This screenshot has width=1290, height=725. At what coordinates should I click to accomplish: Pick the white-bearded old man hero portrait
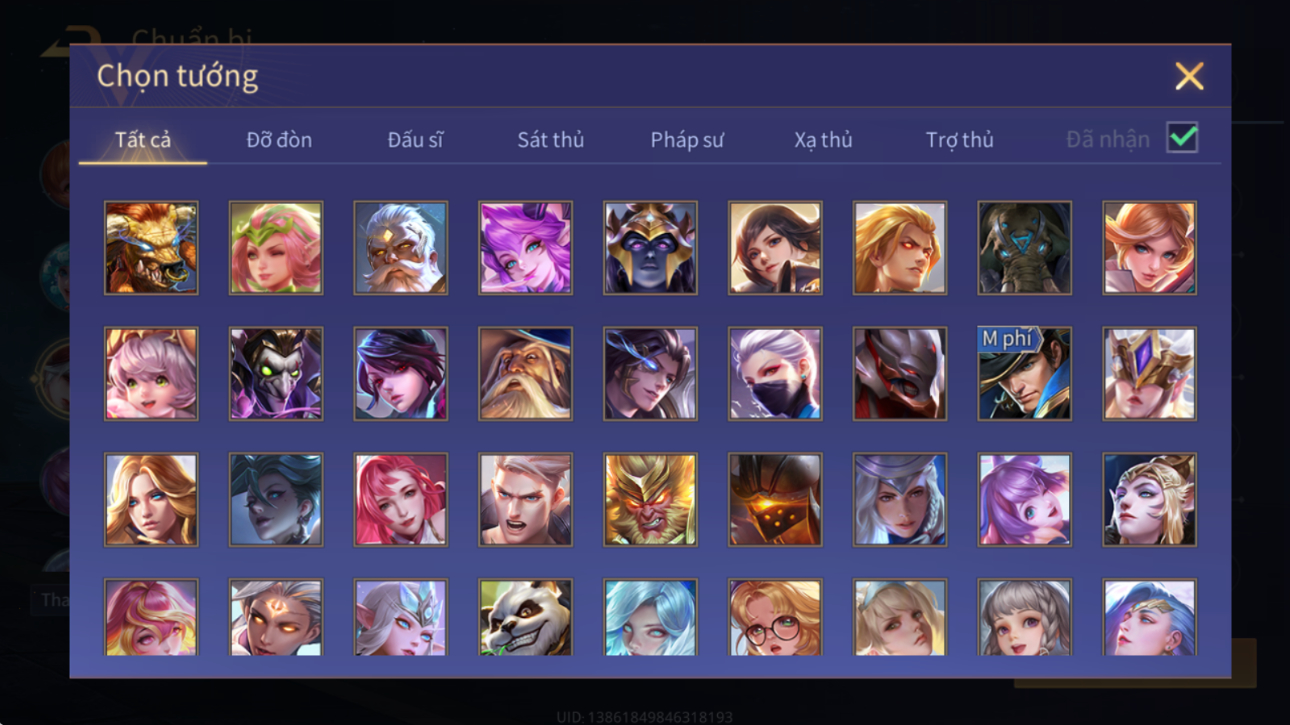click(x=400, y=248)
